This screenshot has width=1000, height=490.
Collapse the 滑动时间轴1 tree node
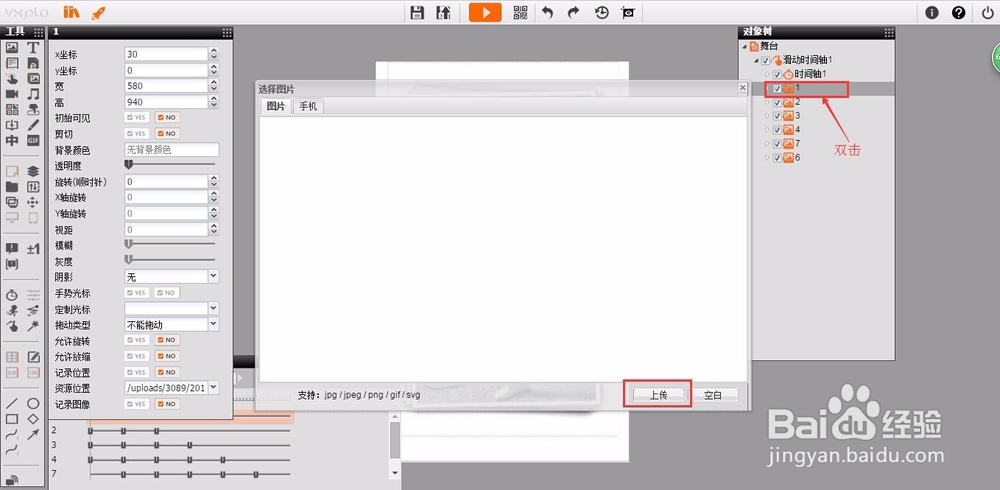[756, 61]
